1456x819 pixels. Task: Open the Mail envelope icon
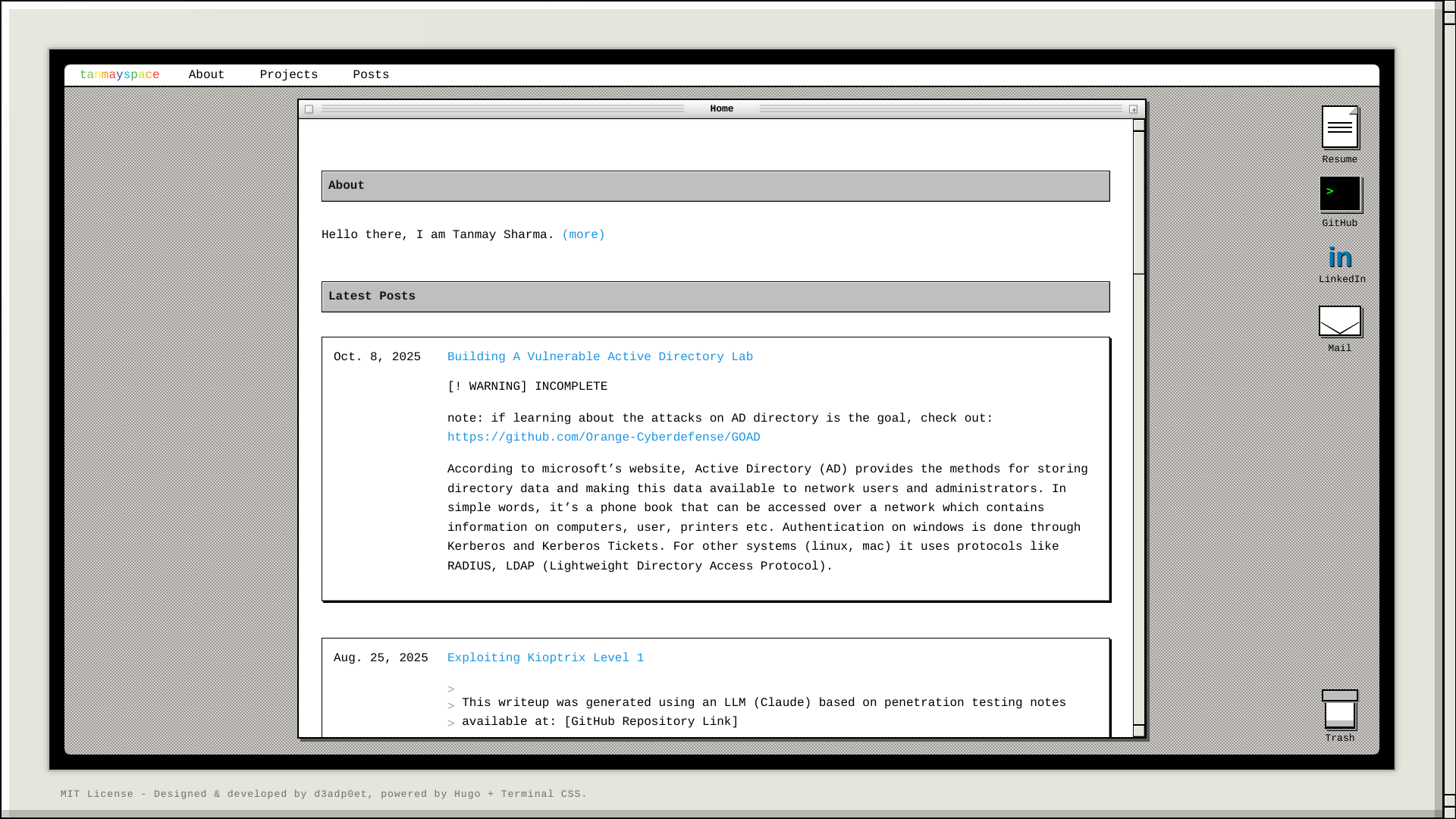1339,322
